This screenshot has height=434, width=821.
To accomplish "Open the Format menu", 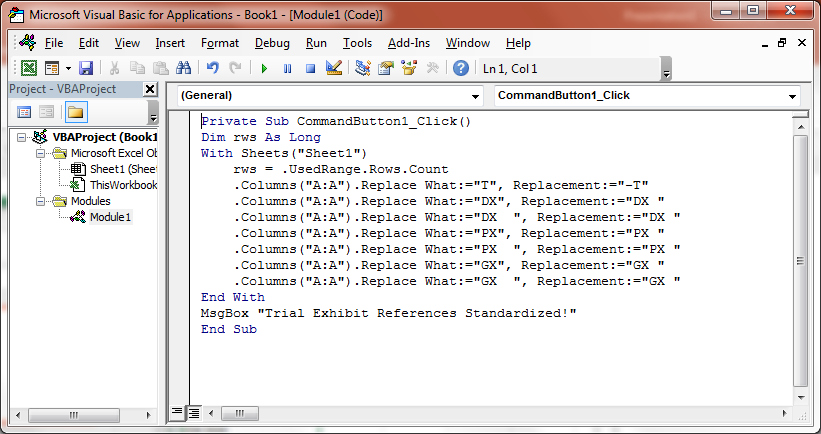I will click(220, 43).
